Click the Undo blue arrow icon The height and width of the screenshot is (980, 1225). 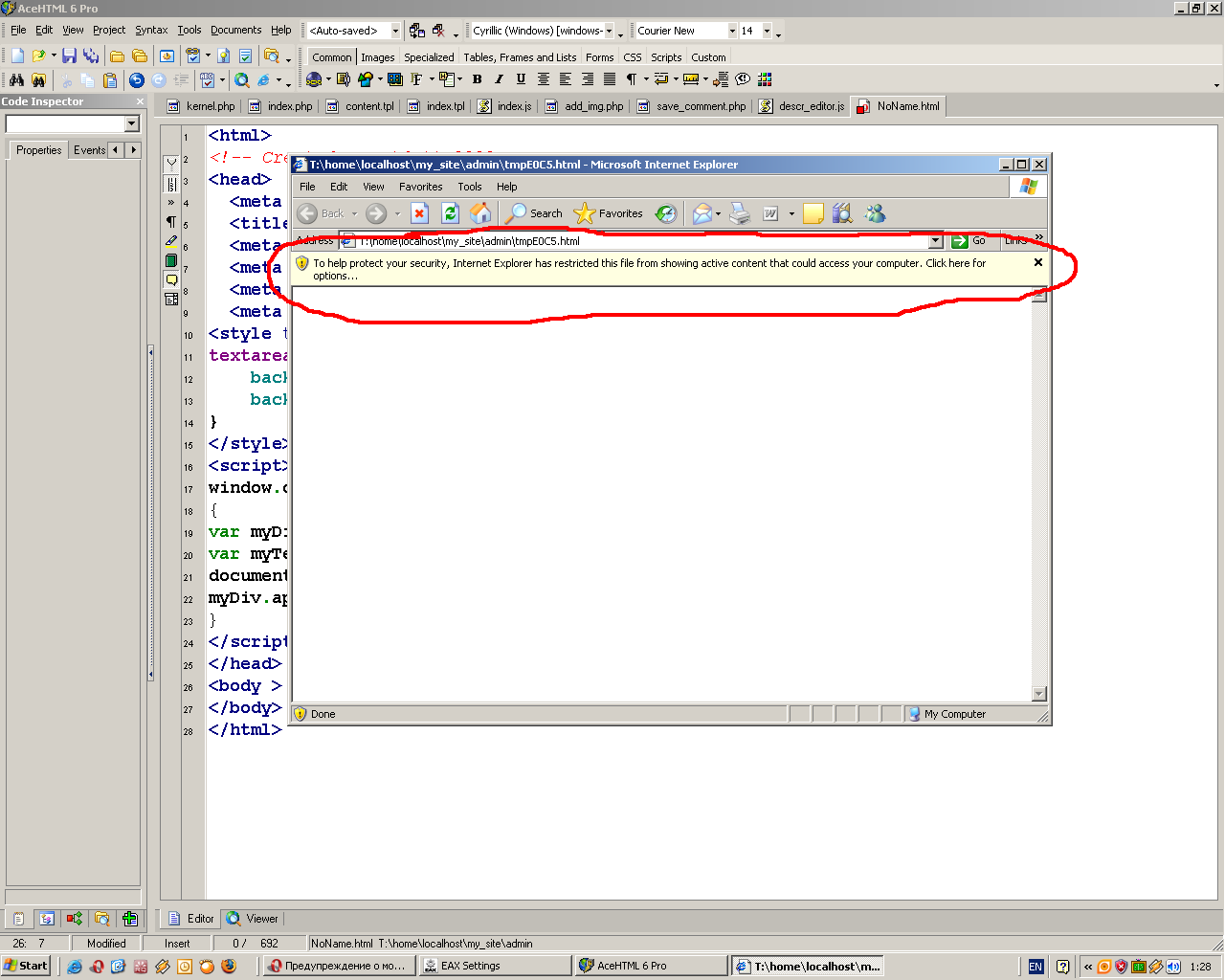[x=136, y=80]
